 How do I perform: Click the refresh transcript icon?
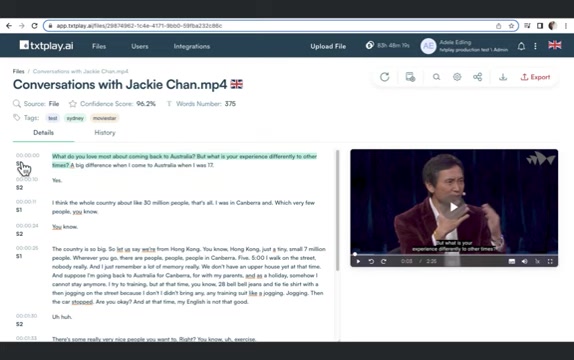[x=384, y=77]
